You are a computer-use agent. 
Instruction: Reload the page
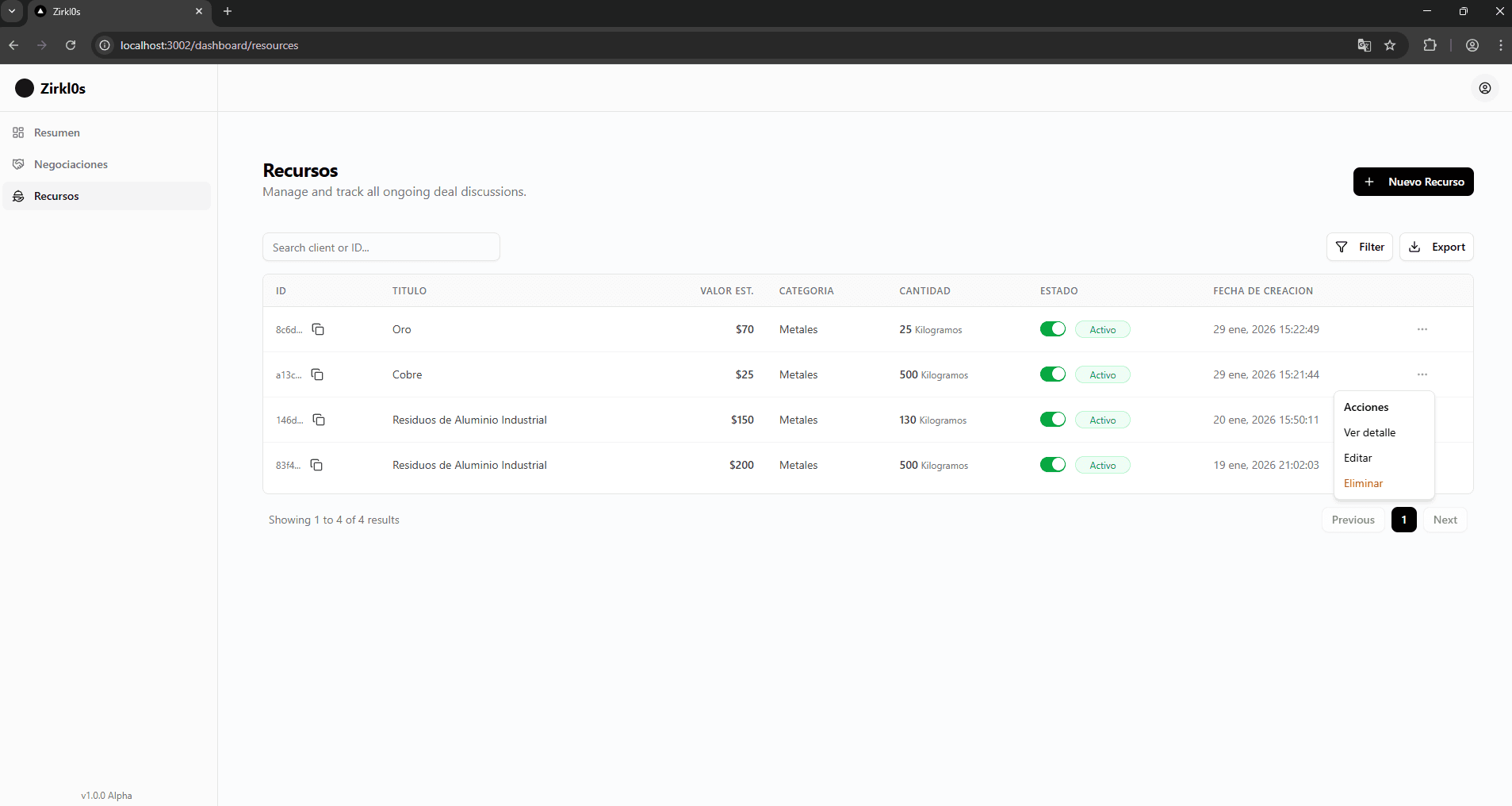(x=71, y=45)
